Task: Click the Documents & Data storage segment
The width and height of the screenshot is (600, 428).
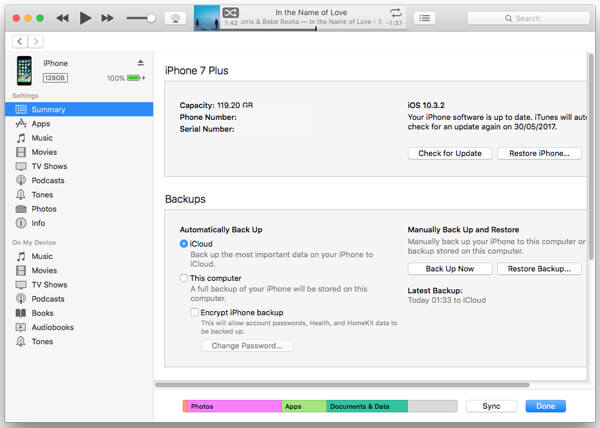Action: pos(367,406)
